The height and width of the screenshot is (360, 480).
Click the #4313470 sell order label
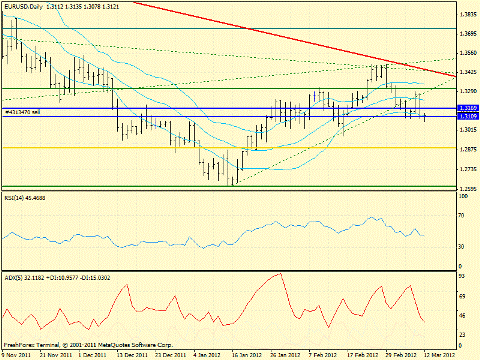[x=23, y=112]
